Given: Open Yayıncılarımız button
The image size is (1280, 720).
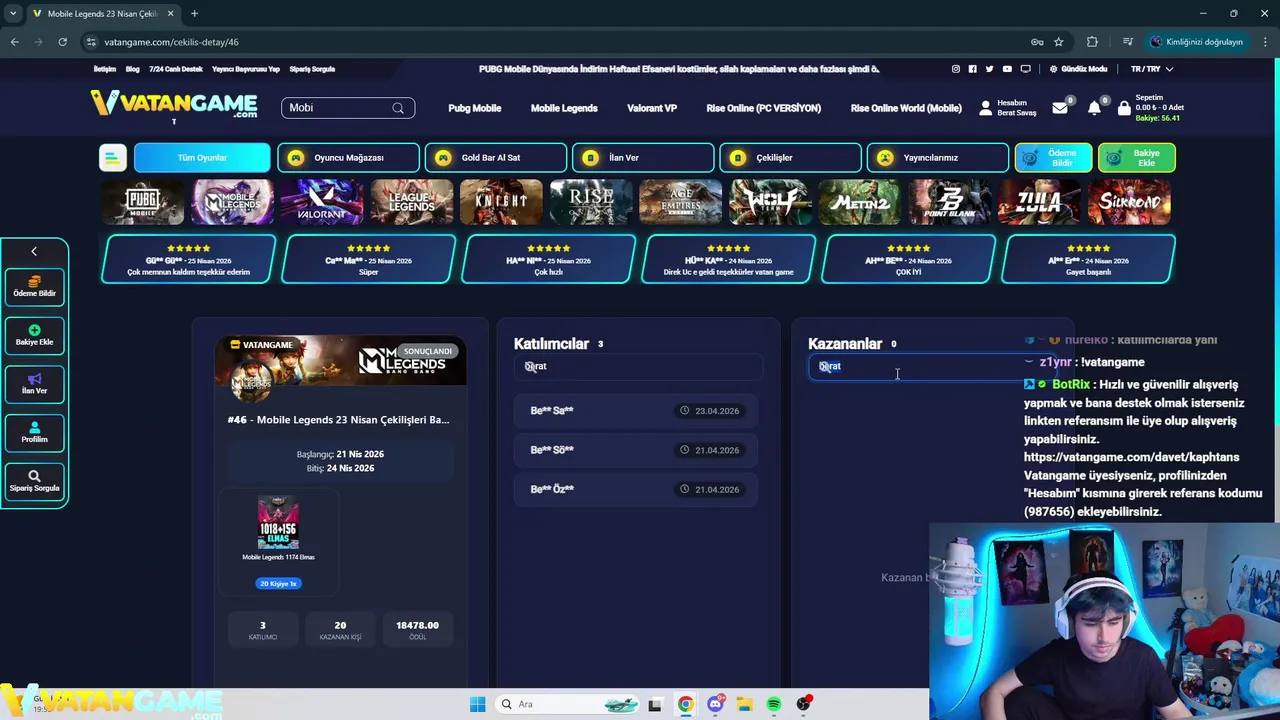Looking at the screenshot, I should pyautogui.click(x=938, y=158).
